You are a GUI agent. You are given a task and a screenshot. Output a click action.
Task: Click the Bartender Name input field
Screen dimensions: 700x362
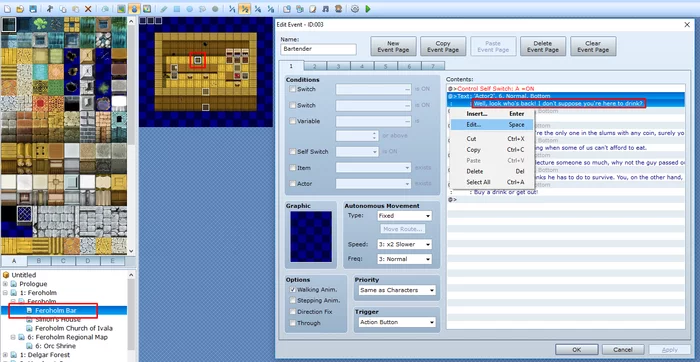(318, 49)
